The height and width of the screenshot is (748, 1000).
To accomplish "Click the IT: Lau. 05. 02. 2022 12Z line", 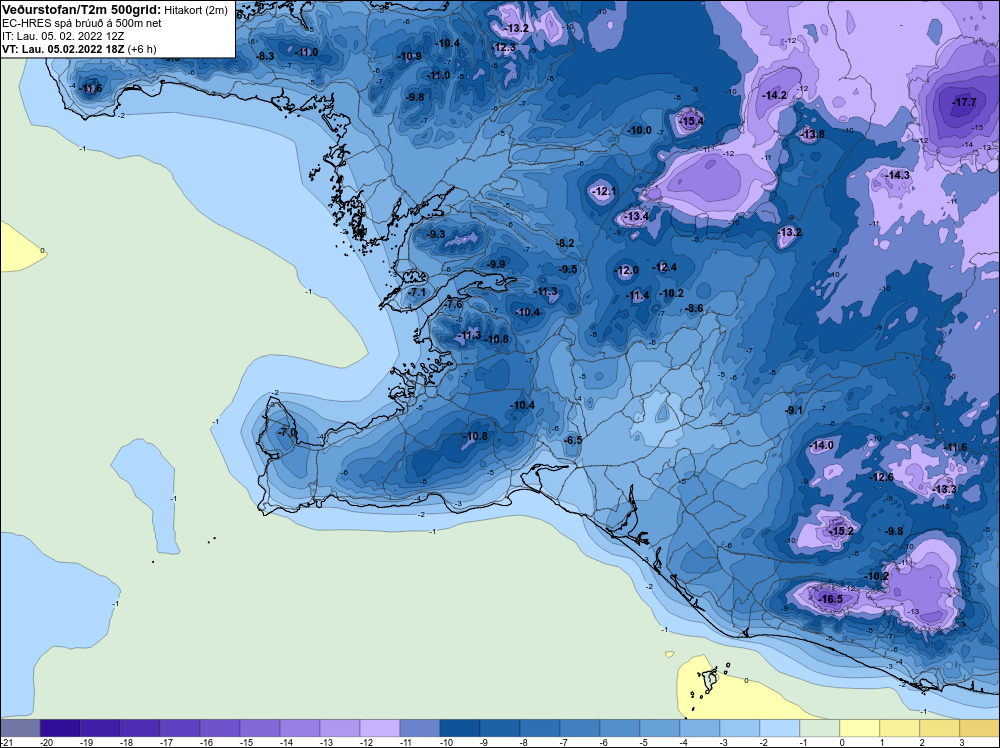I will [x=63, y=36].
